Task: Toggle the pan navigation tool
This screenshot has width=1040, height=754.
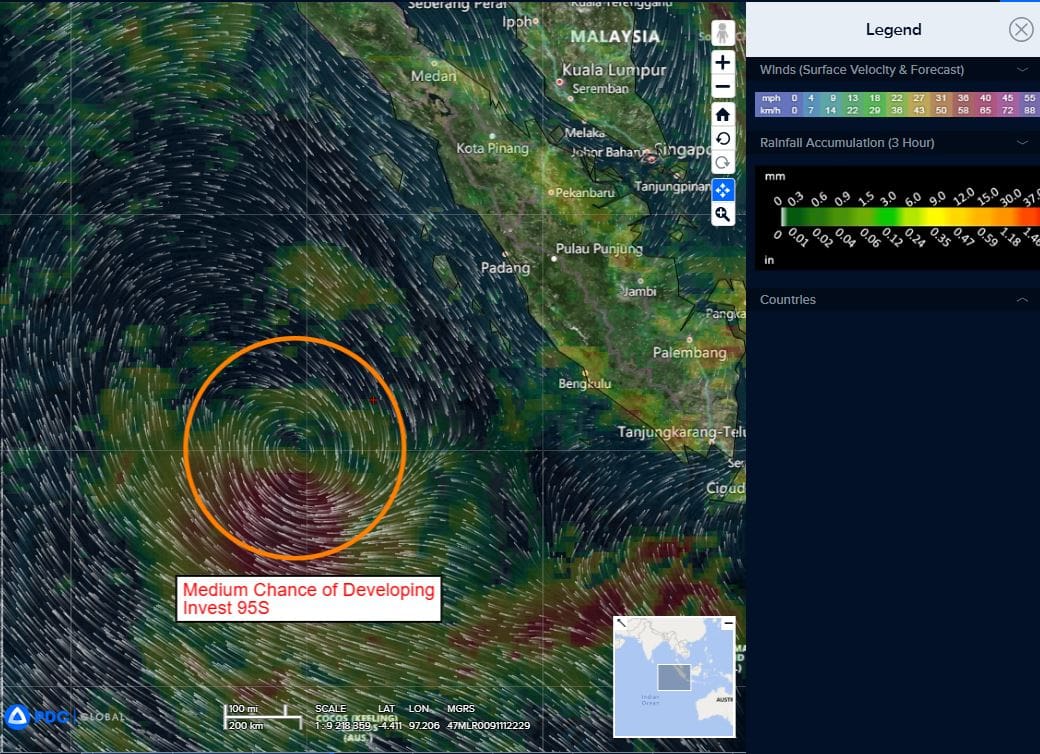Action: click(722, 189)
